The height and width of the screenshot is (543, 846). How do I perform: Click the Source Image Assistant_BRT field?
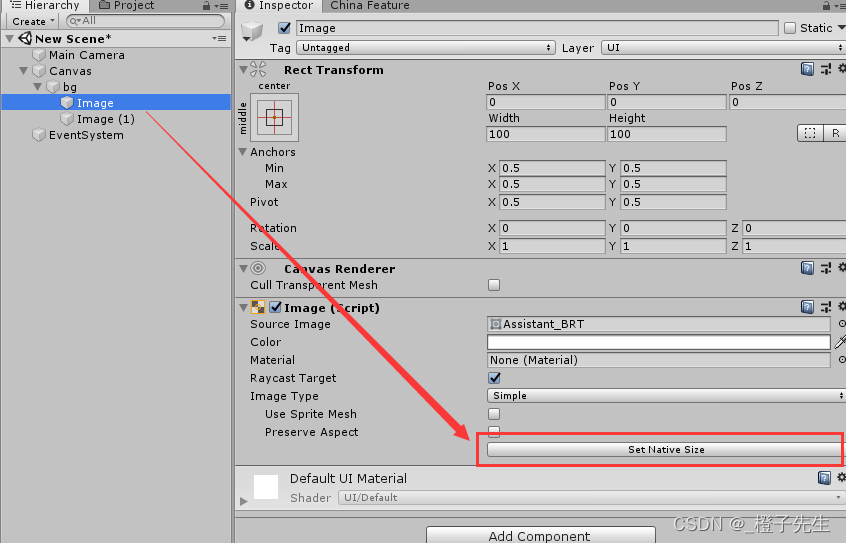tap(658, 324)
